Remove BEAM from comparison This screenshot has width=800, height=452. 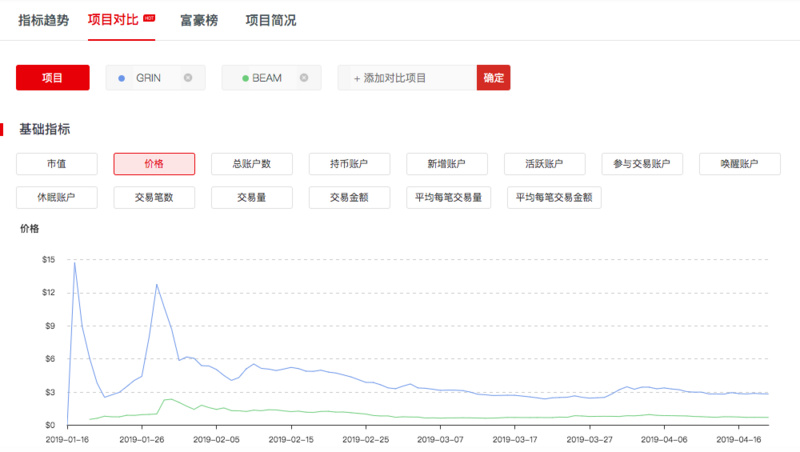point(304,78)
